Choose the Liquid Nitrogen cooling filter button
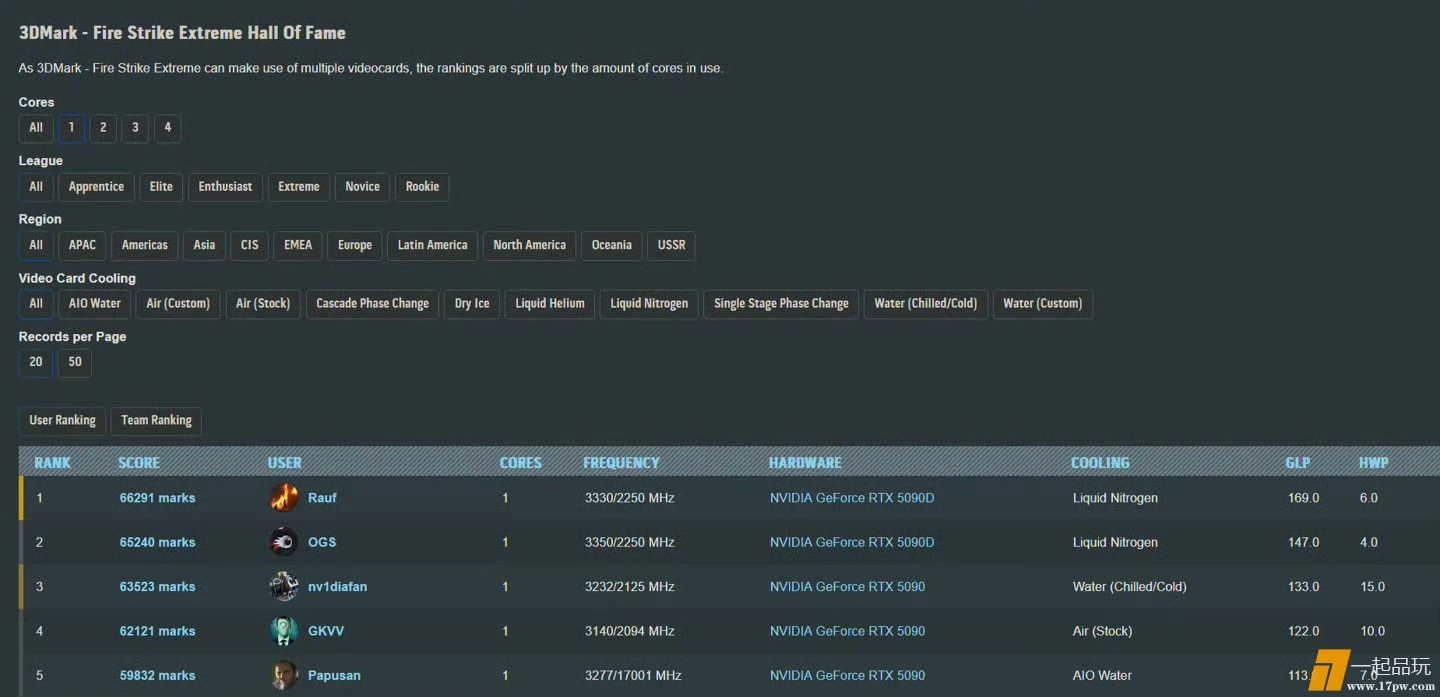The width and height of the screenshot is (1440, 697). click(x=649, y=304)
